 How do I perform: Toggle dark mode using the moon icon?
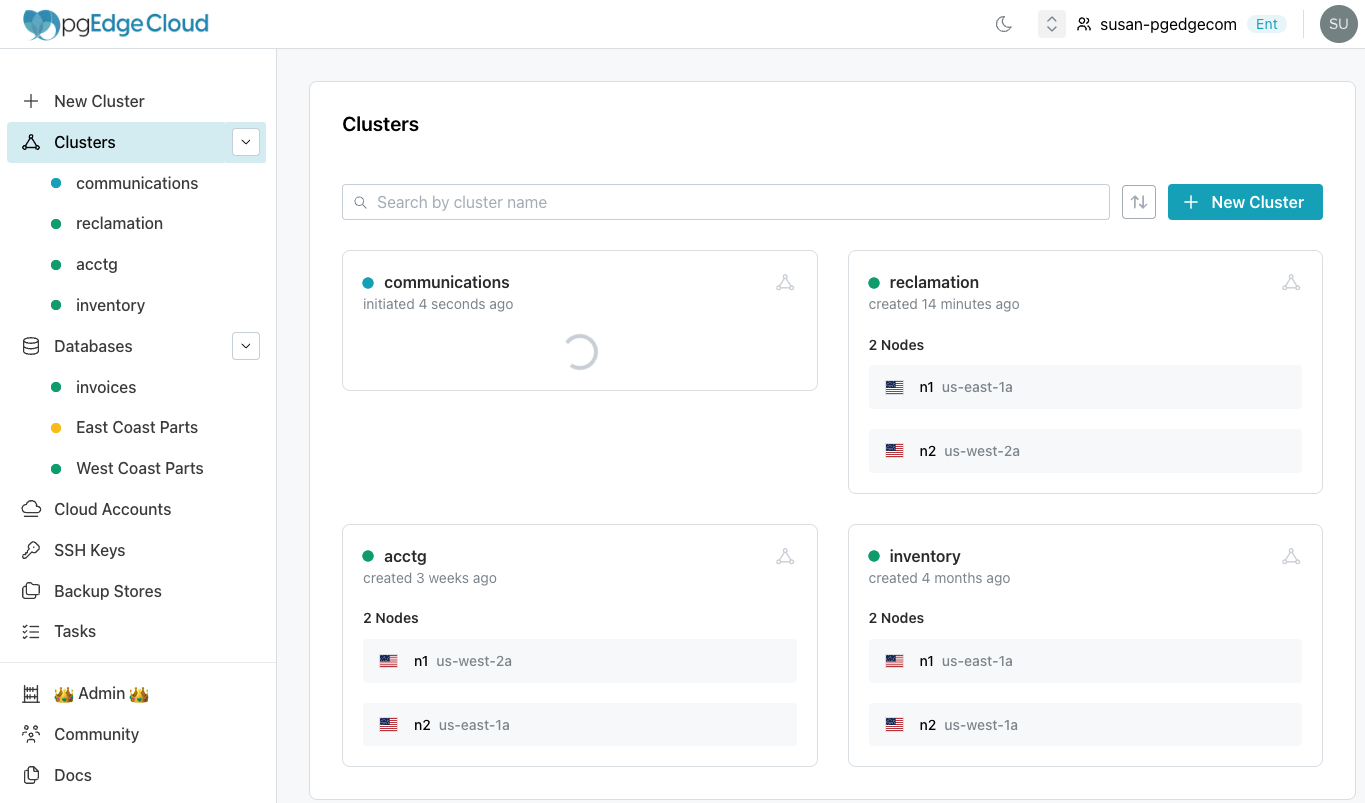click(1003, 23)
